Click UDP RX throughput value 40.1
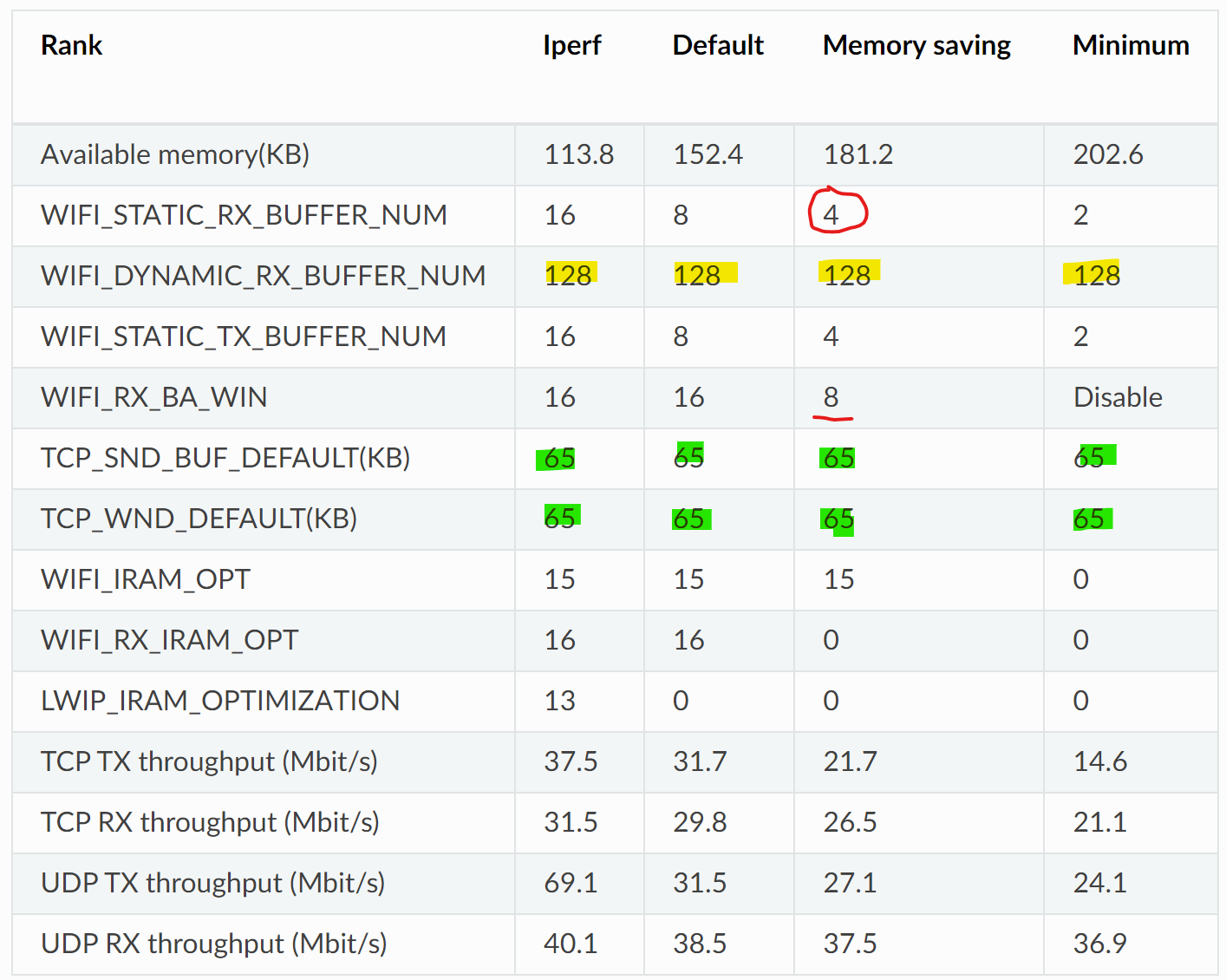 tap(571, 944)
